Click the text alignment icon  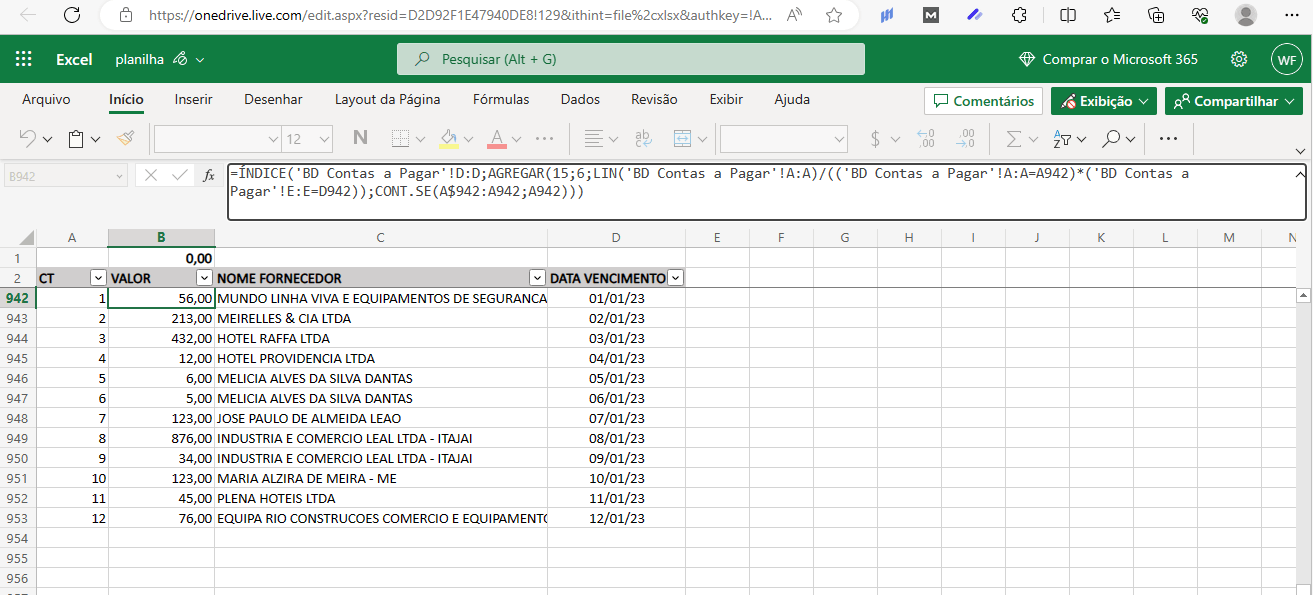[594, 138]
